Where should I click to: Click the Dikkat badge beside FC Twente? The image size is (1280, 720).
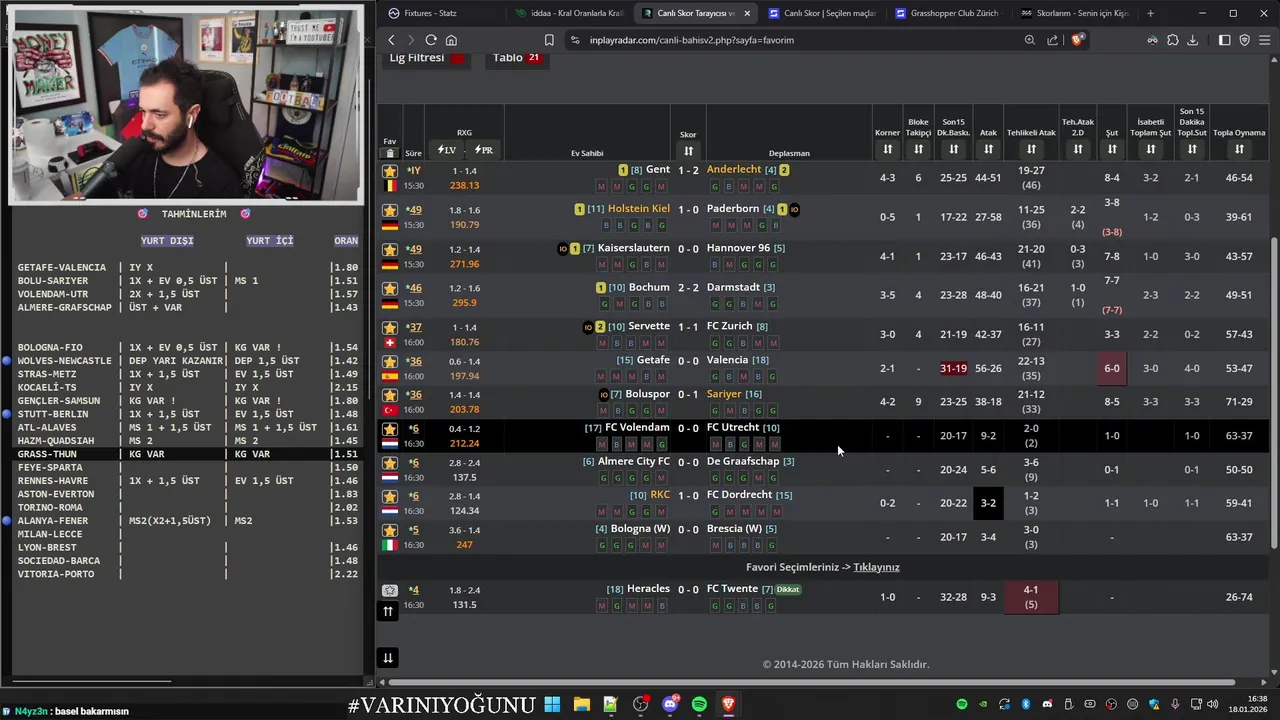(x=788, y=590)
